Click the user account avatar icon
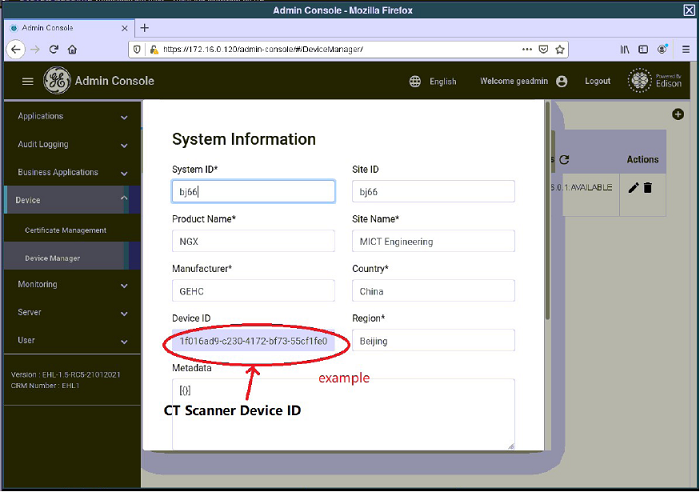The height and width of the screenshot is (492, 700). tap(561, 81)
